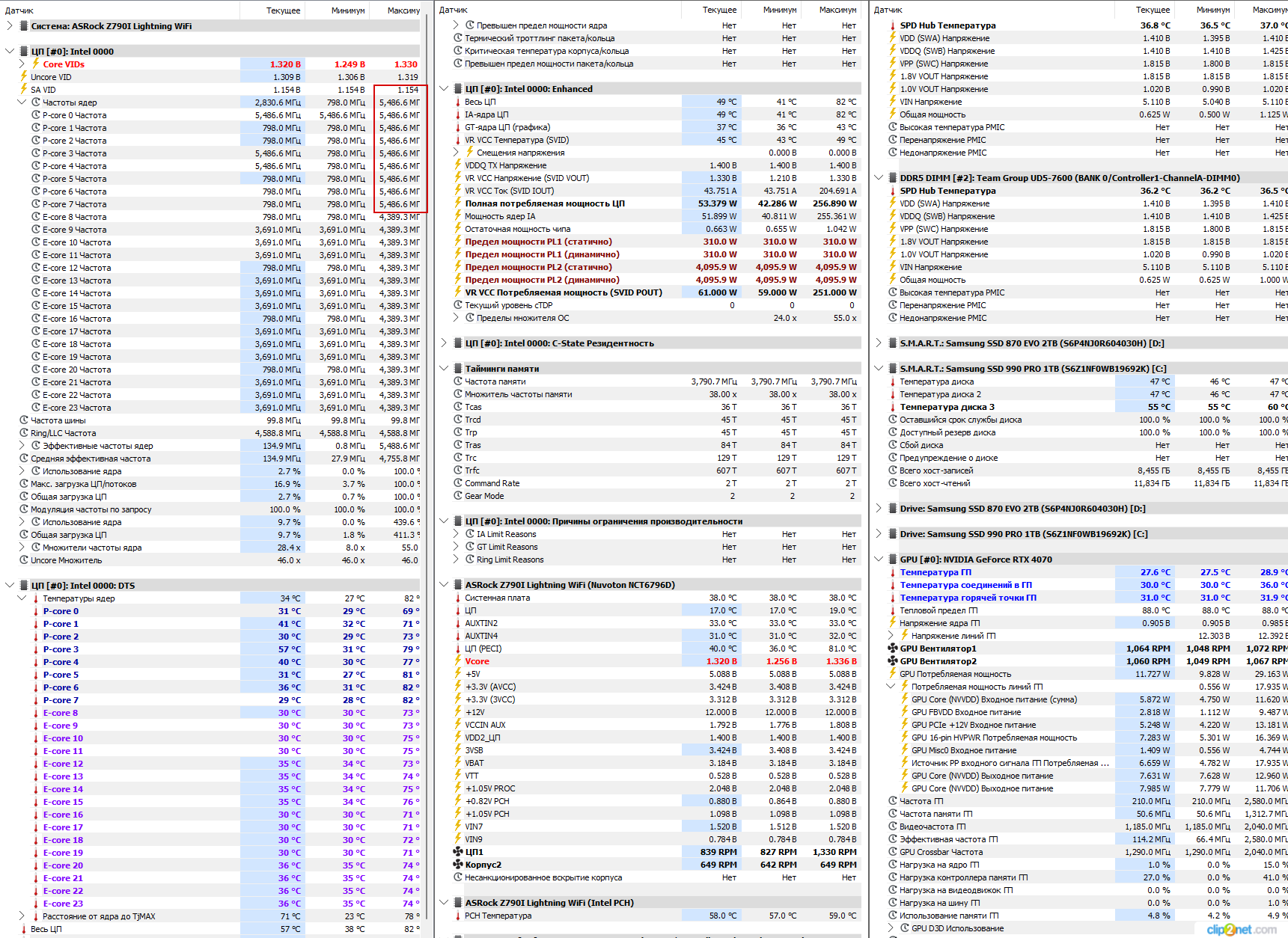Select the Нагрузка контроллера памяти ГП row
1288x938 pixels.
1081,877
